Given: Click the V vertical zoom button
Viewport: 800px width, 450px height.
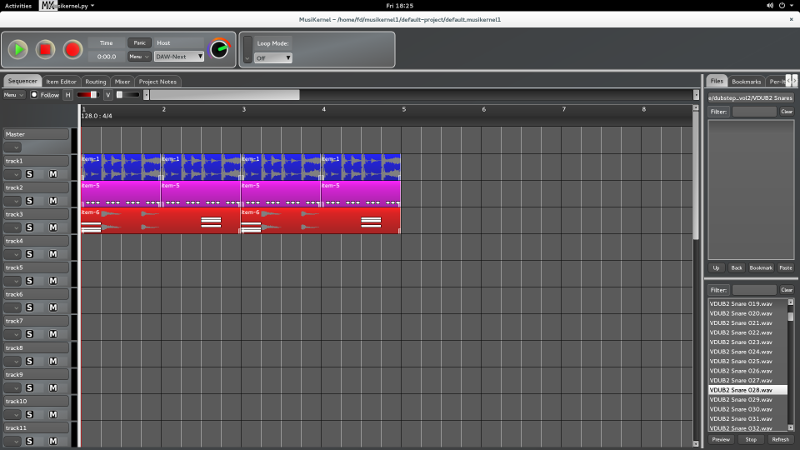Looking at the screenshot, I should [x=108, y=95].
